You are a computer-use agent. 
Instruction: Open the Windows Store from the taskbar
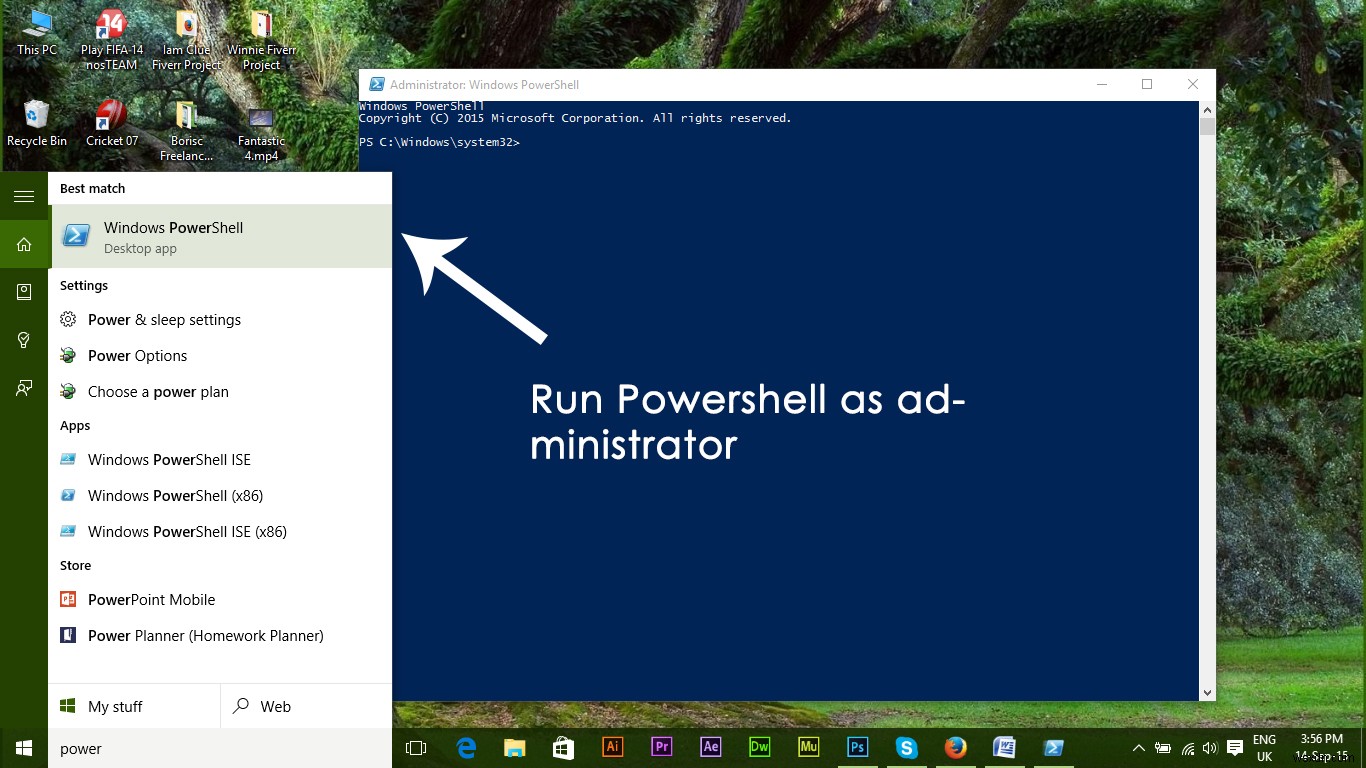point(563,747)
